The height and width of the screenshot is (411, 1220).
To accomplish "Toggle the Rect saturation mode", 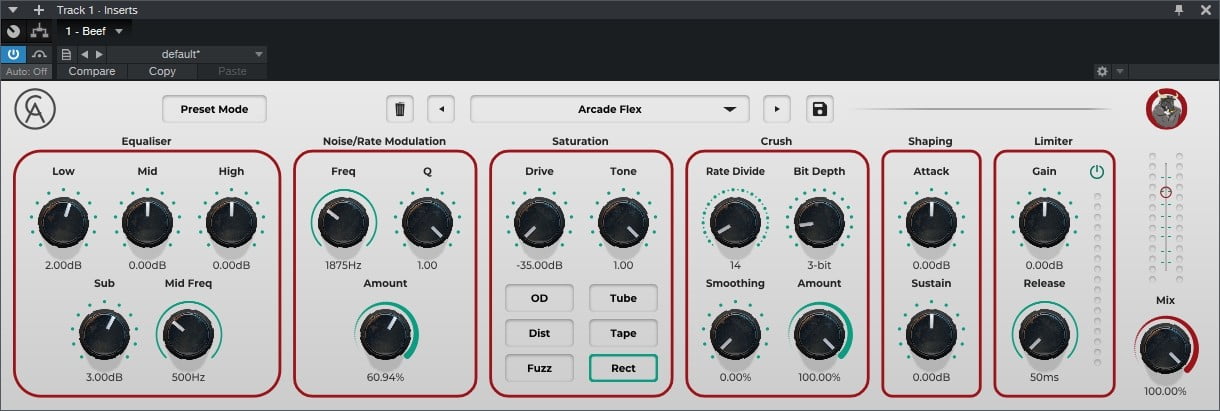I will 623,368.
